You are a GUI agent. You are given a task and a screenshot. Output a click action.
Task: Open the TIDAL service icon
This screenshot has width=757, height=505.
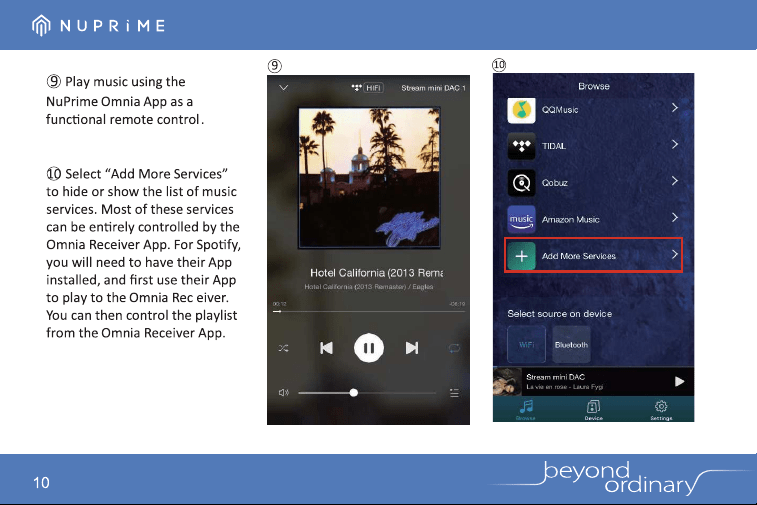pyautogui.click(x=521, y=146)
